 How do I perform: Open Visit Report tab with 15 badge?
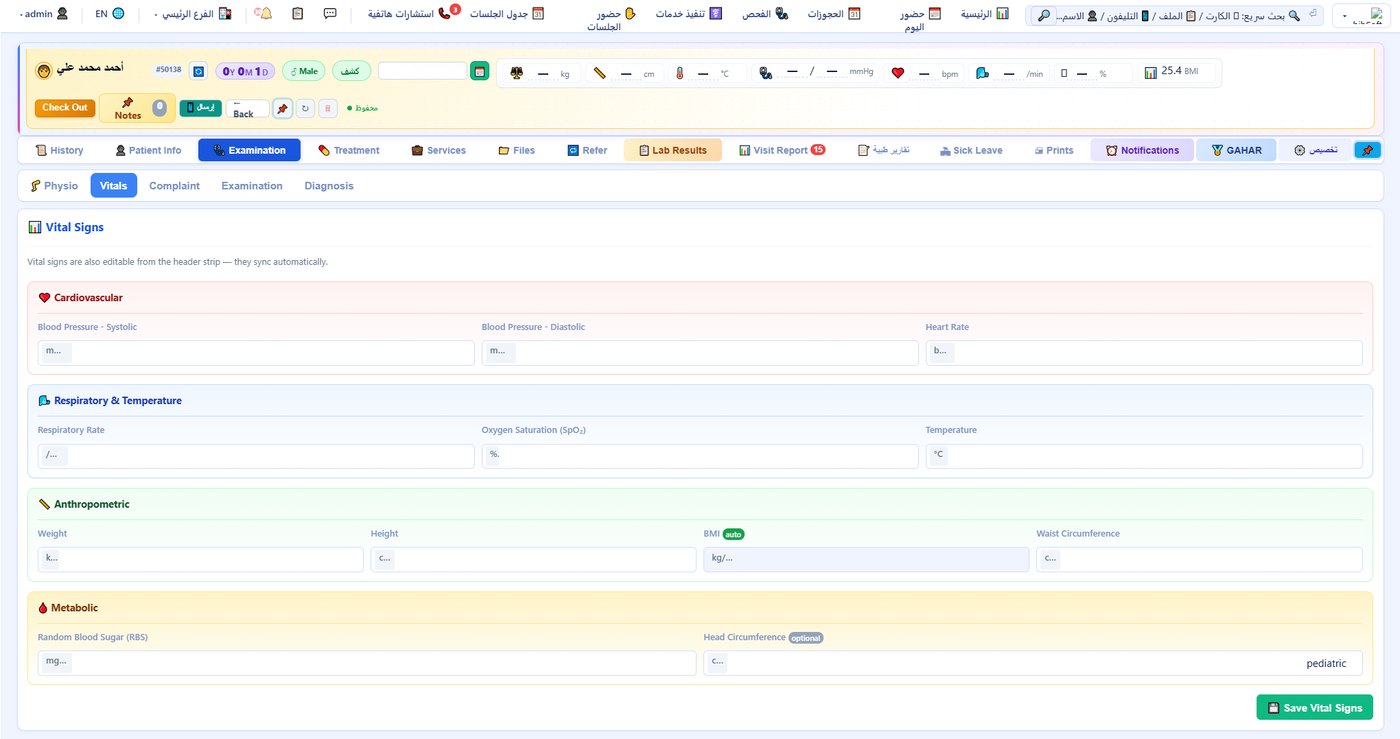pyautogui.click(x=782, y=150)
